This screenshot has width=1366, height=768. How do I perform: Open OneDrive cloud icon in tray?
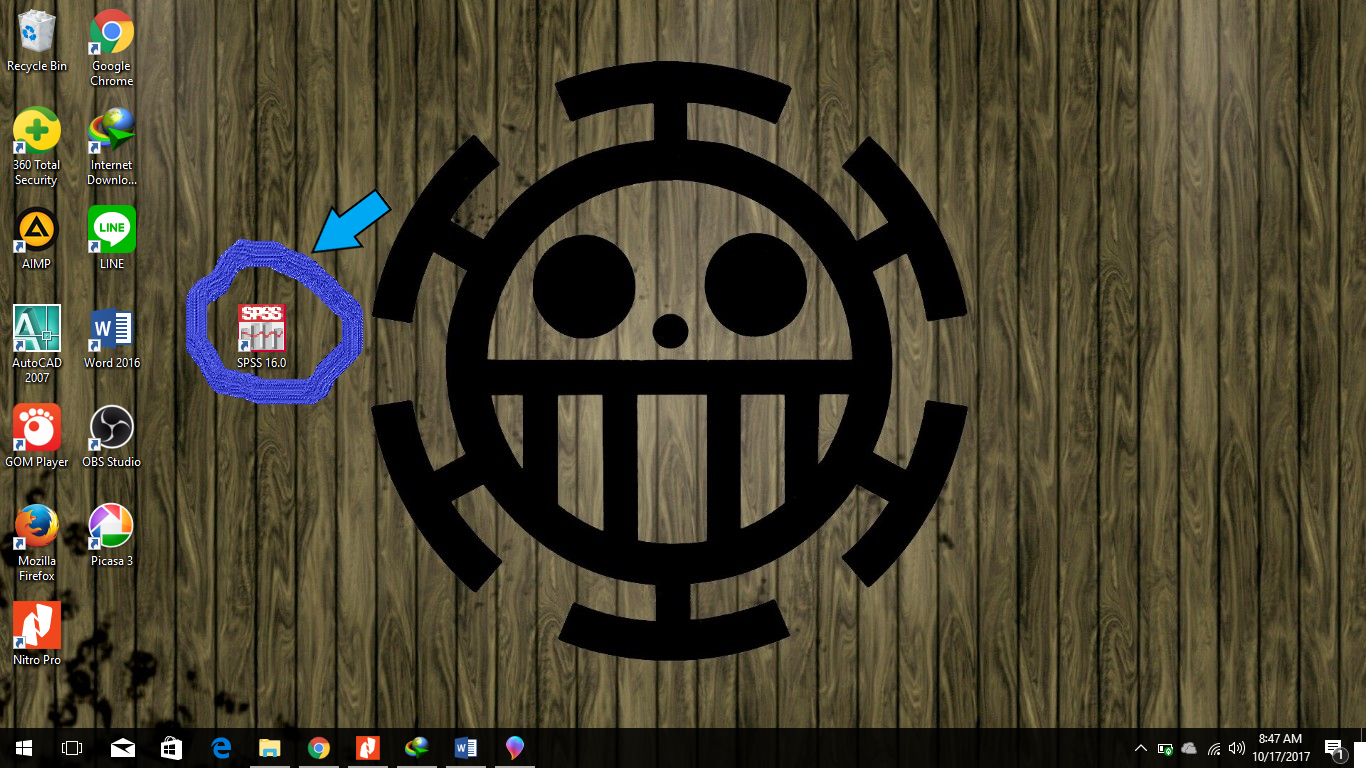pyautogui.click(x=1189, y=748)
